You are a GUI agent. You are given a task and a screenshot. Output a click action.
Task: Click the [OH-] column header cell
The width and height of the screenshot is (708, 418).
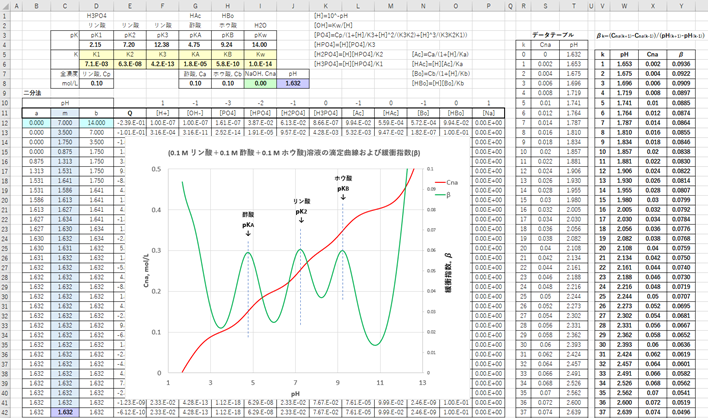coord(195,113)
